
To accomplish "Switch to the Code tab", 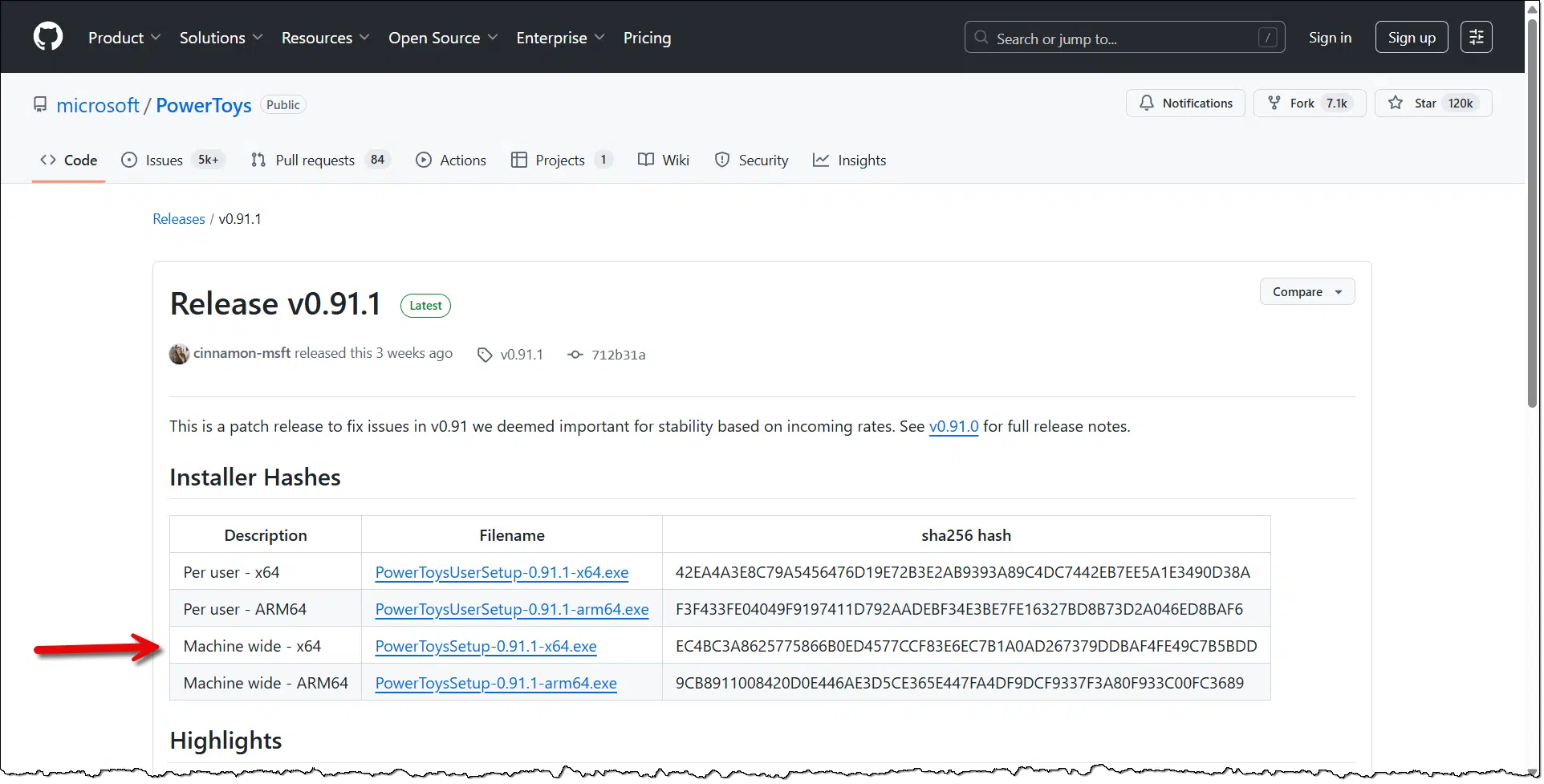I will click(69, 160).
